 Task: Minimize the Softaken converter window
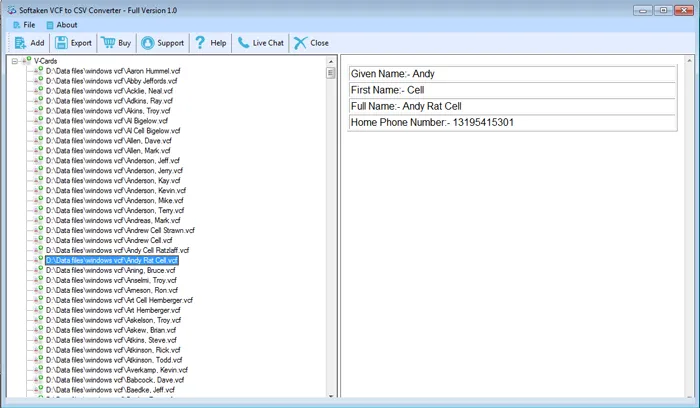tap(642, 10)
